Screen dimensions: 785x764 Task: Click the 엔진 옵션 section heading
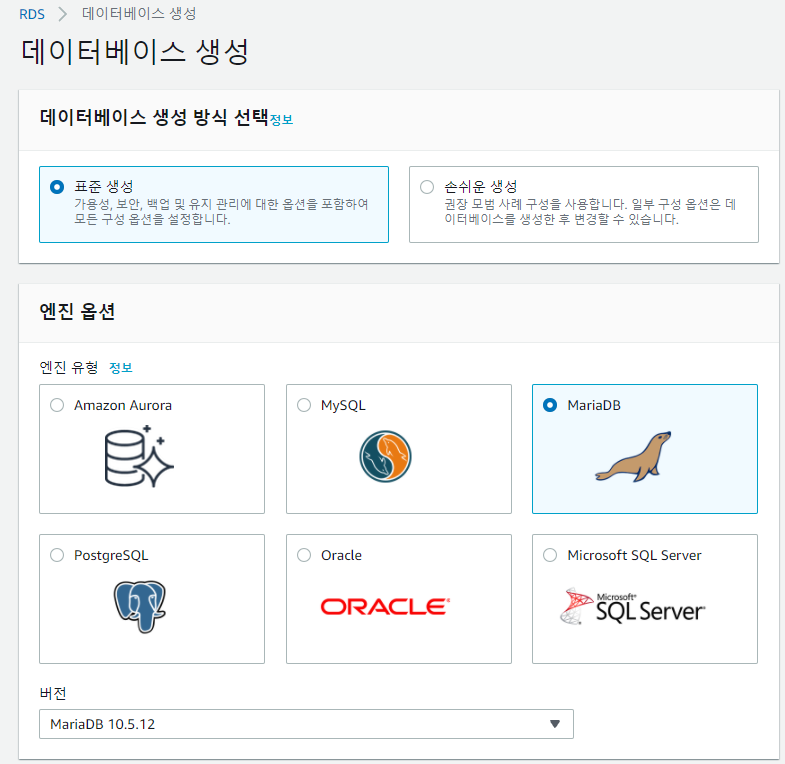(x=78, y=311)
